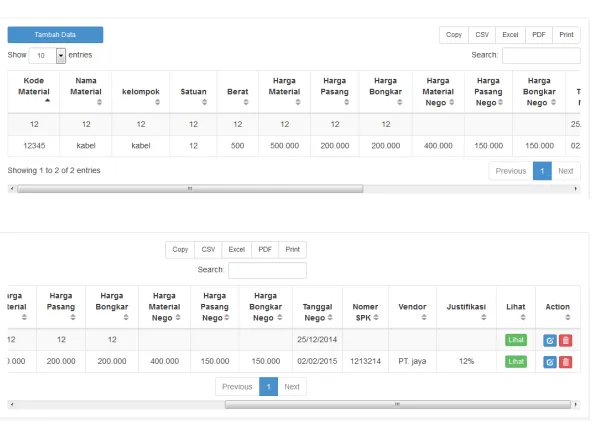Click lower scrollbar right arrow
The image size is (594, 430).
pyautogui.click(x=576, y=405)
